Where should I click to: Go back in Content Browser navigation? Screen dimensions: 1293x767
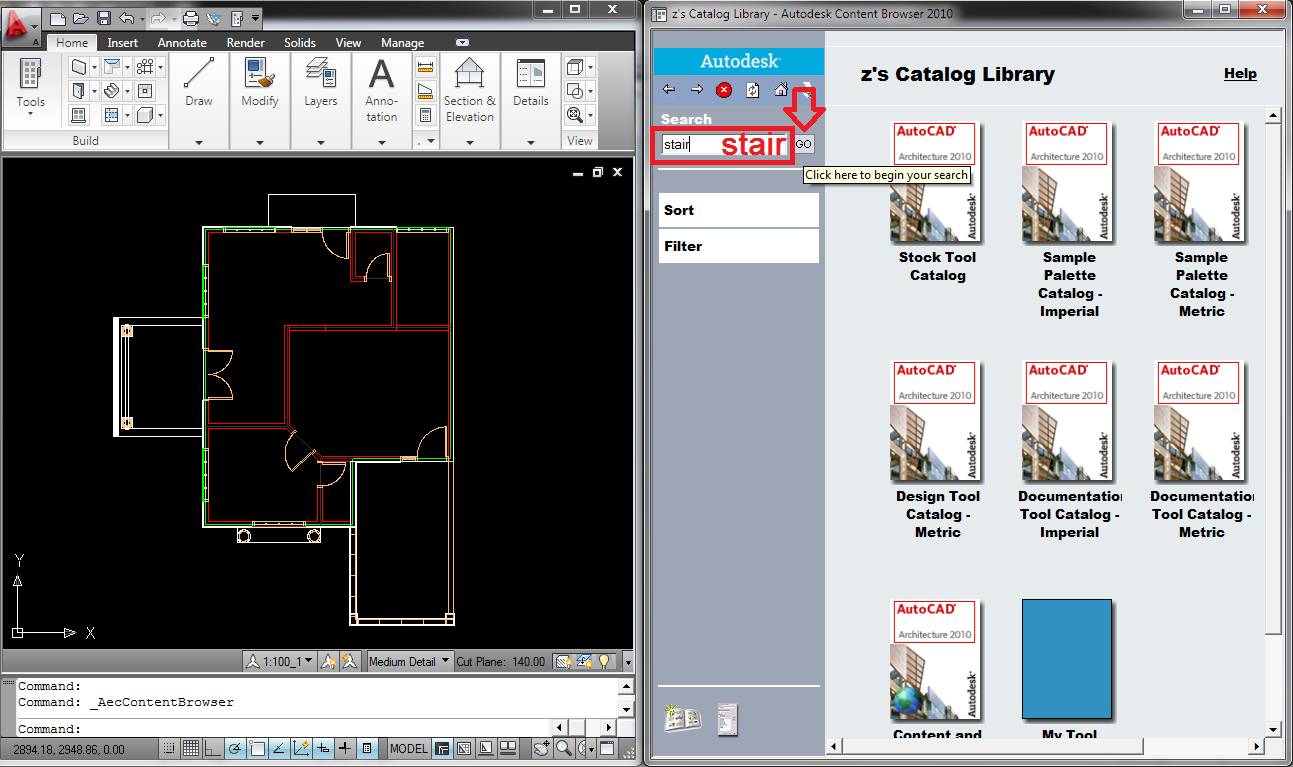669,90
